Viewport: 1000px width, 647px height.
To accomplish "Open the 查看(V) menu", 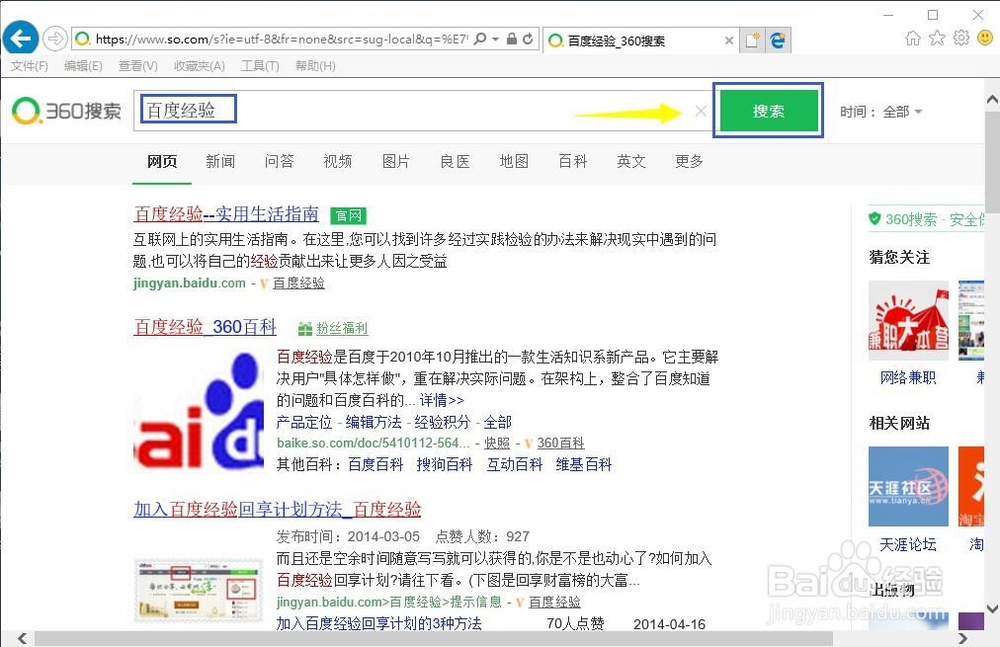I will click(138, 66).
